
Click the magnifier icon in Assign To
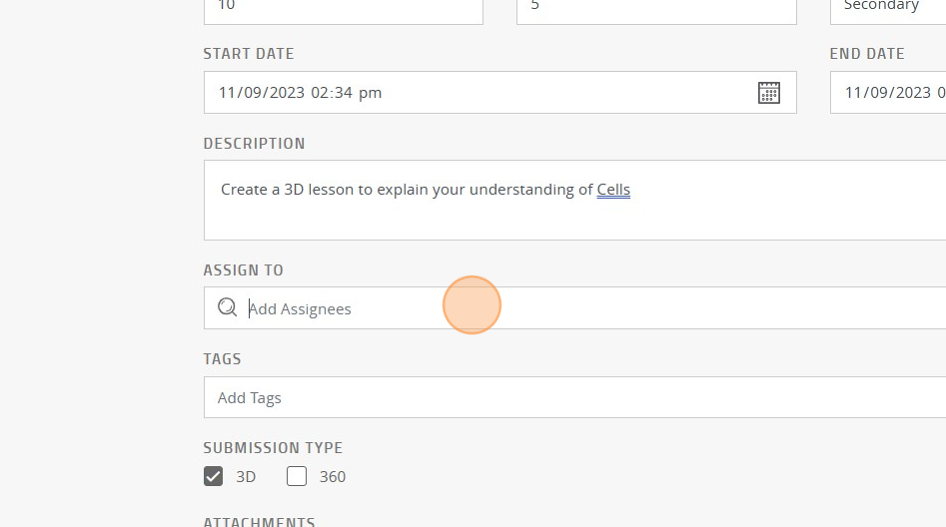pos(227,308)
